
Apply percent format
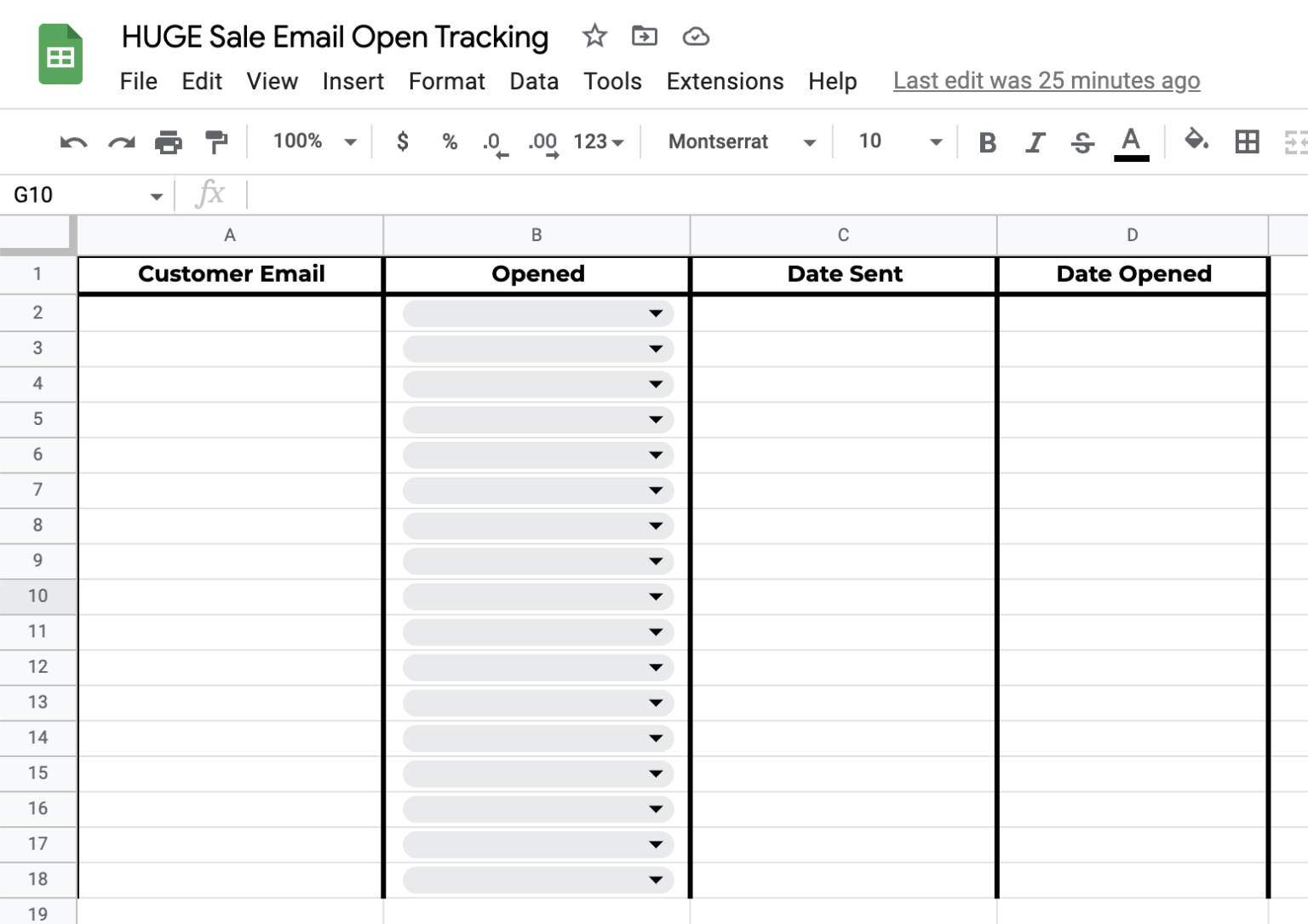coord(449,142)
